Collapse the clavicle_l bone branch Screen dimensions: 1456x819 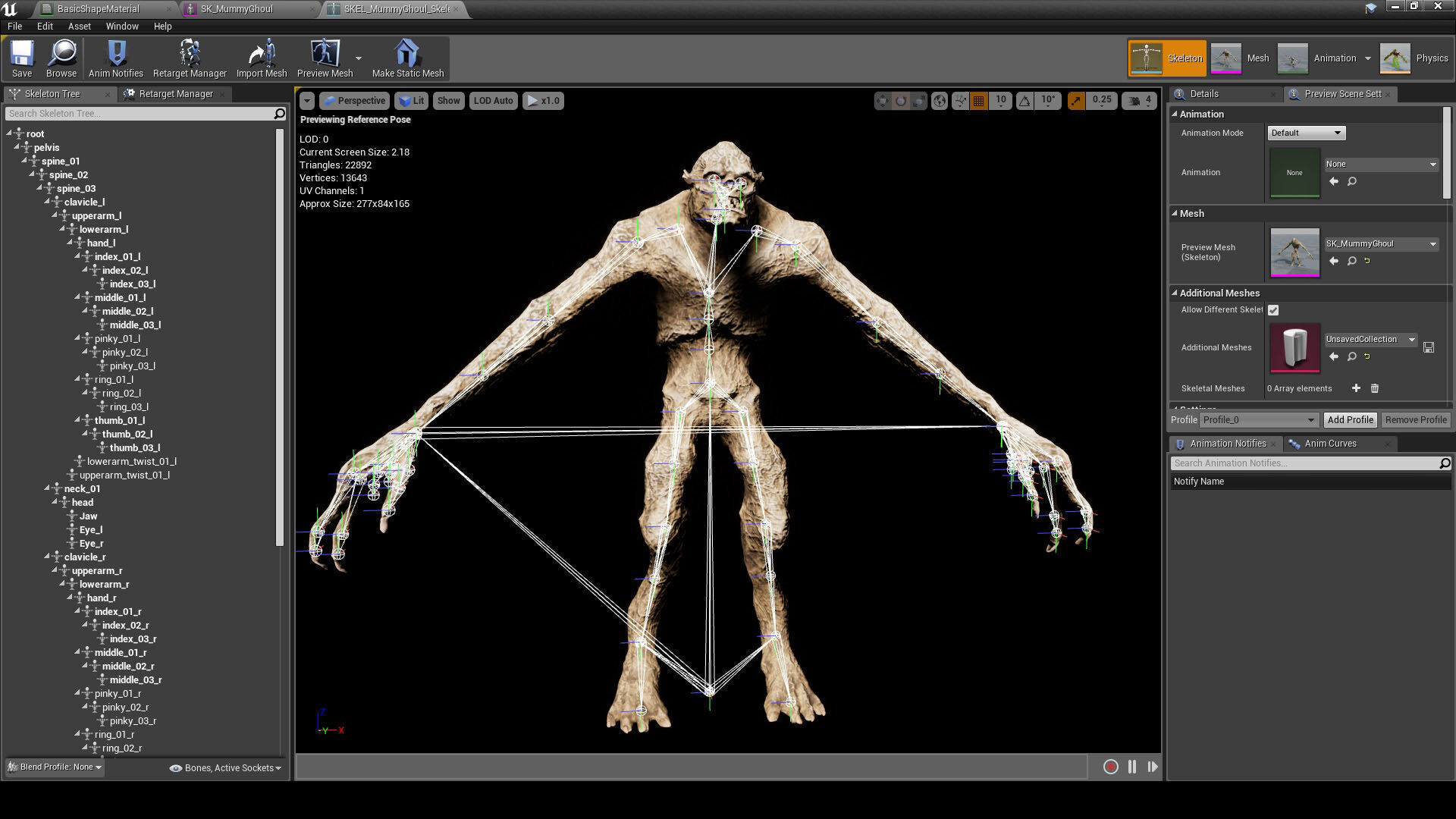[47, 202]
